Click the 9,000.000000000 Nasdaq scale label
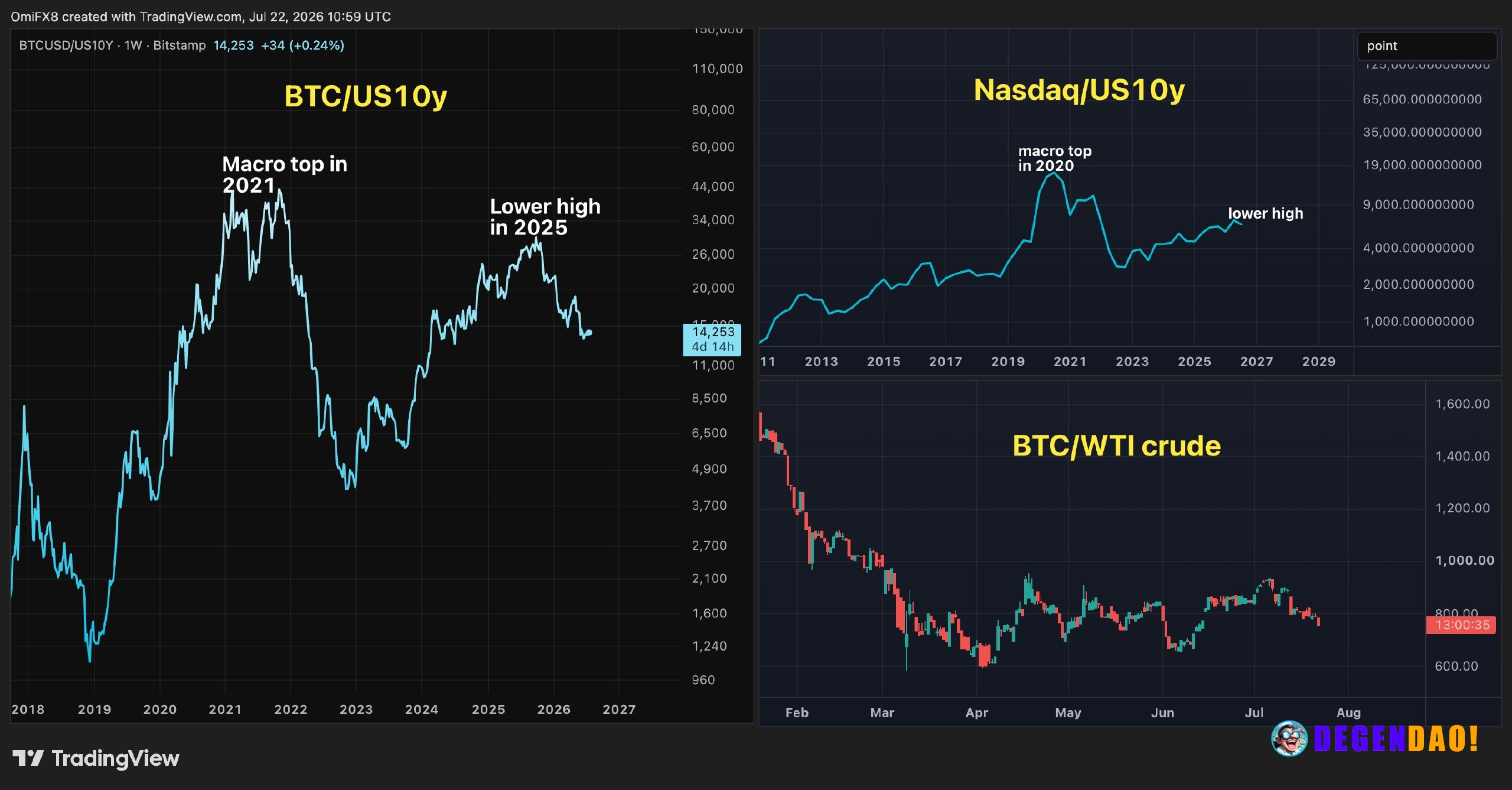The height and width of the screenshot is (790, 1512). point(1418,204)
